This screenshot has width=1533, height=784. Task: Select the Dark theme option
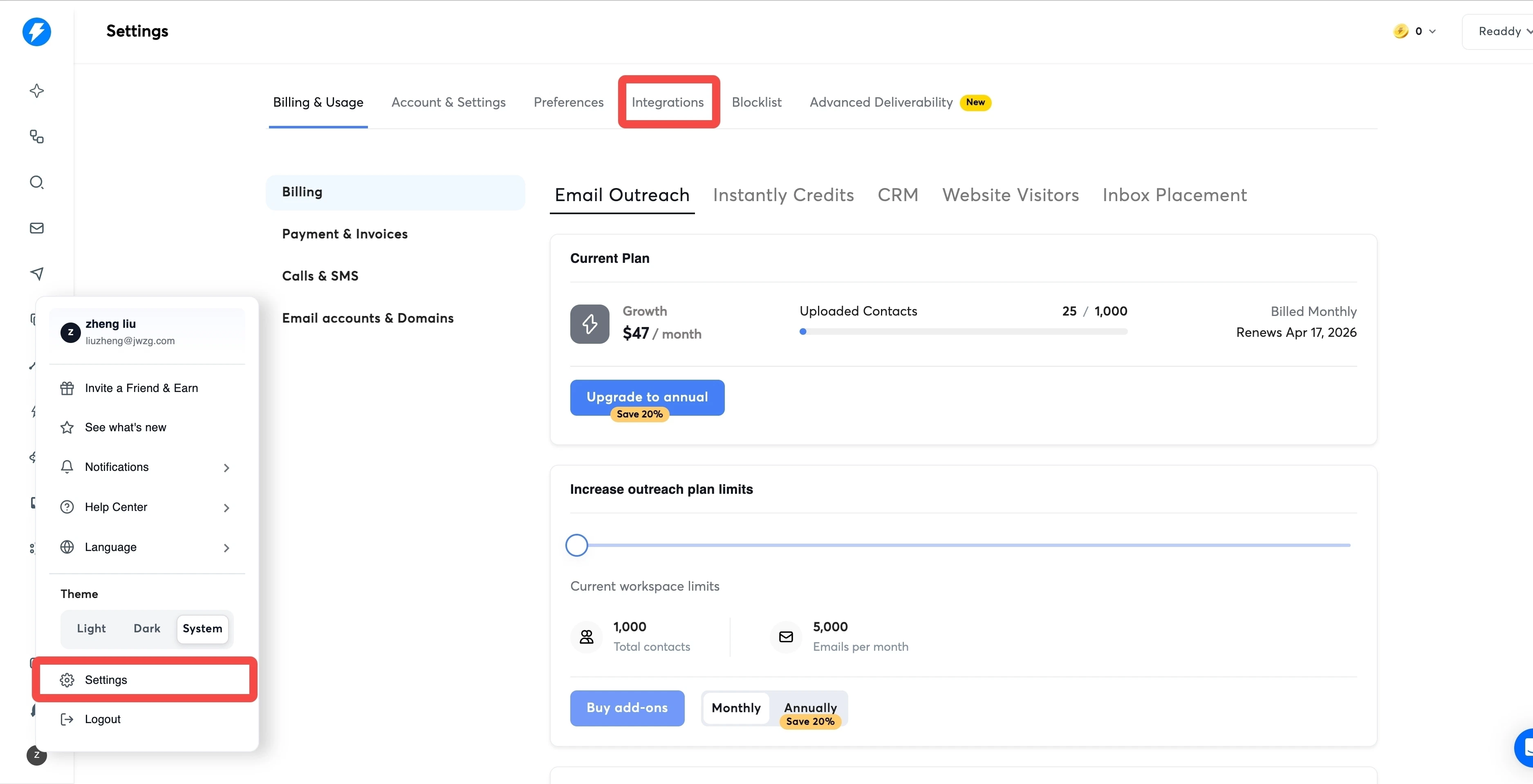pyautogui.click(x=146, y=628)
